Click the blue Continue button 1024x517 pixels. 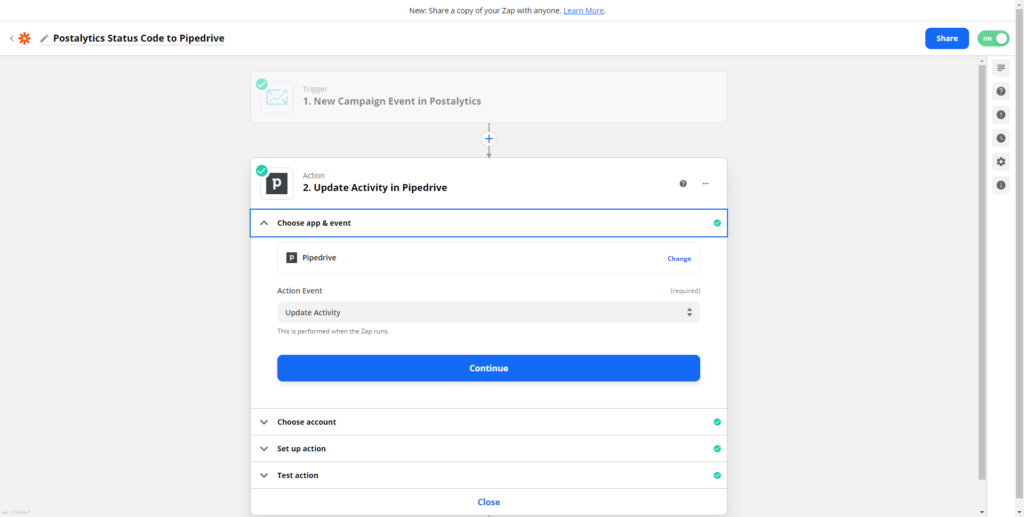tap(488, 368)
